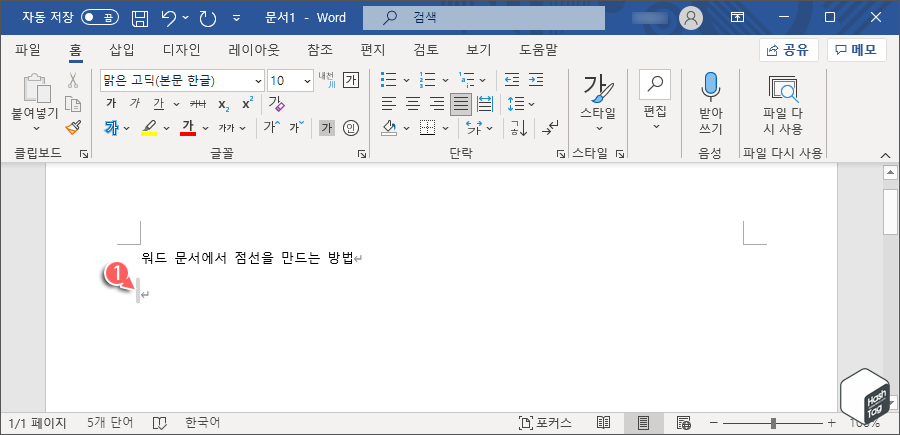Viewport: 900px width, 435px height.
Task: Apply bullet list
Action: point(389,80)
